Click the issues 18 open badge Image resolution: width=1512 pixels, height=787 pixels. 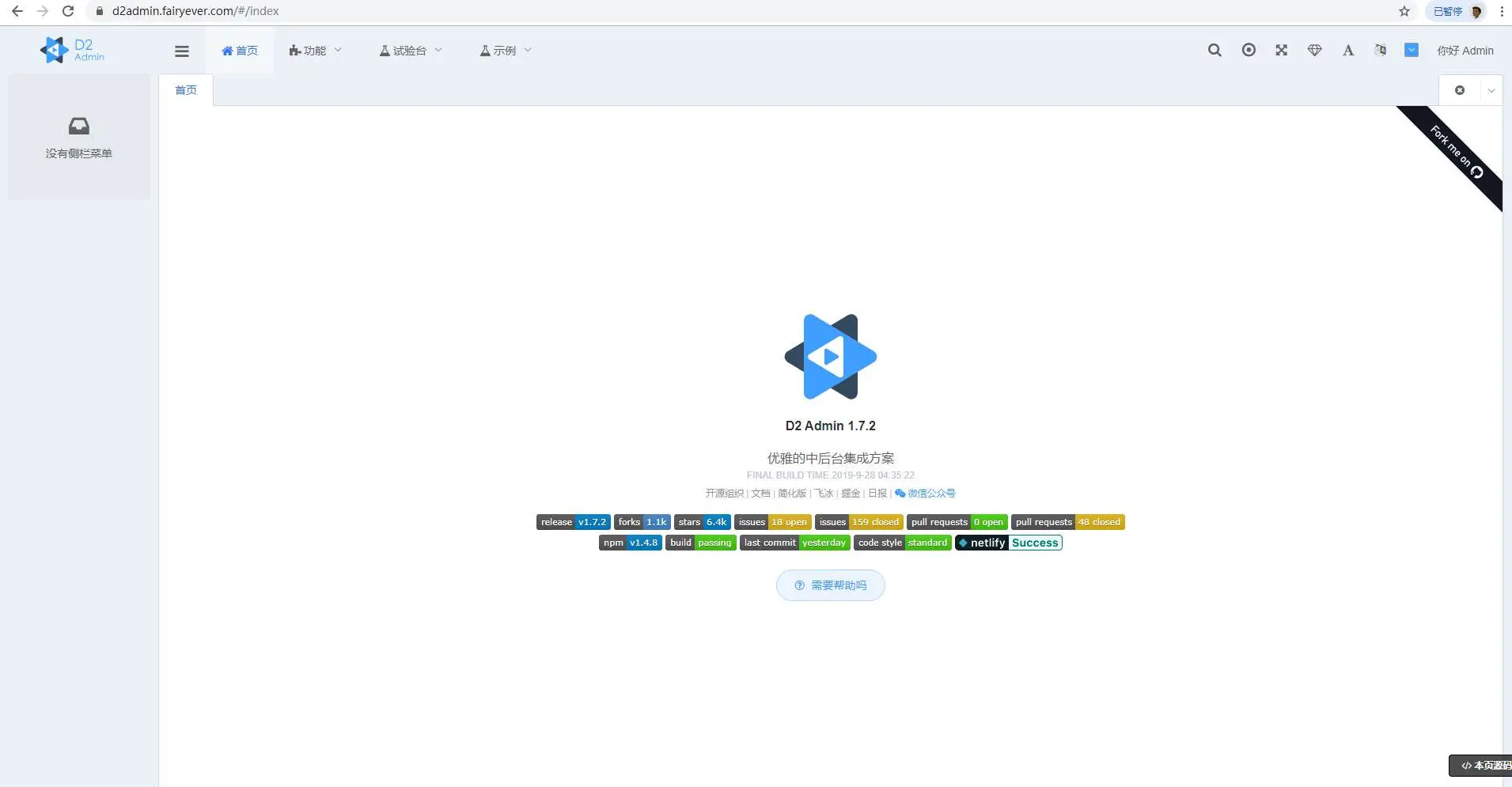coord(773,522)
